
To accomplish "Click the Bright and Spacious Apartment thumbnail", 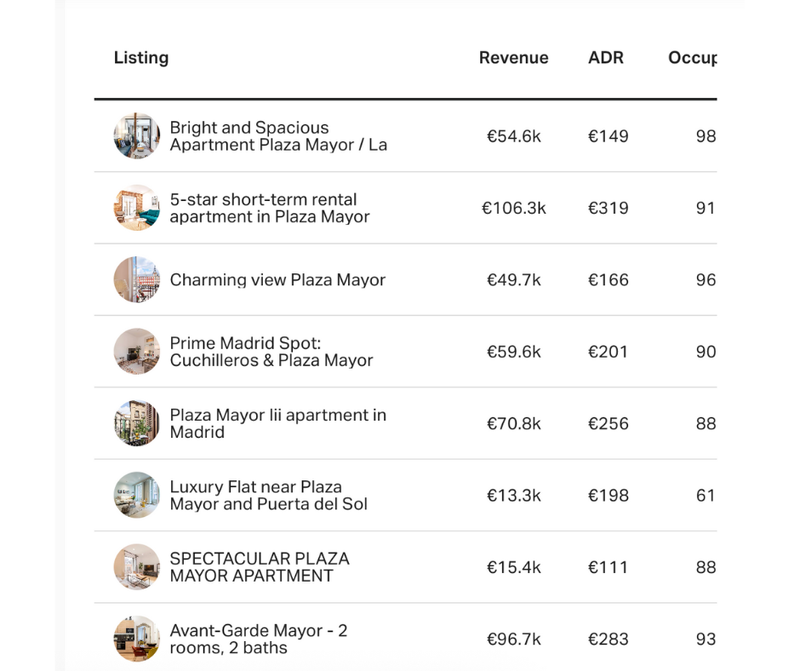I will coord(136,136).
